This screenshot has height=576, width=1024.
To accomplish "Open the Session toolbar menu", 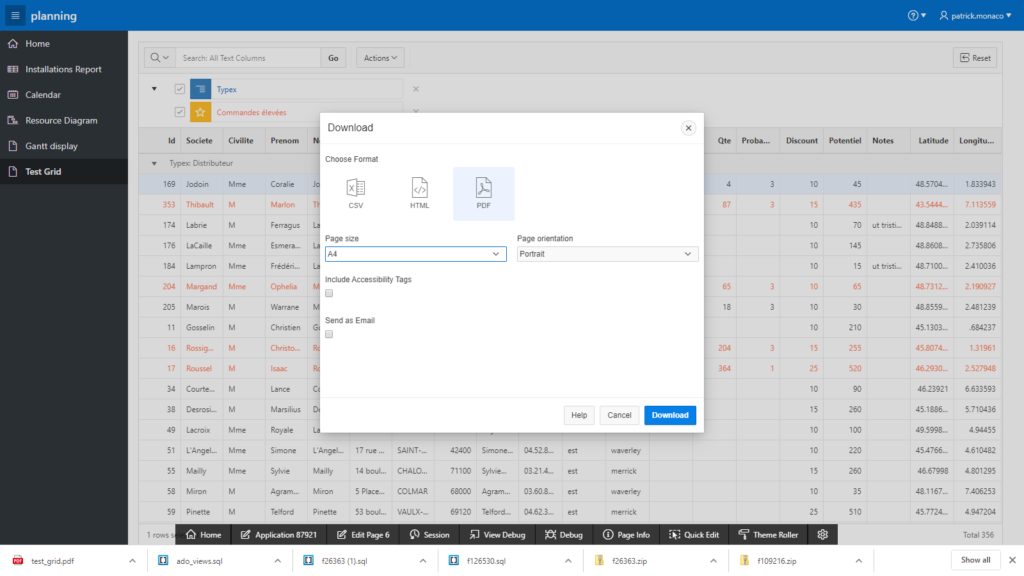I will tap(429, 535).
